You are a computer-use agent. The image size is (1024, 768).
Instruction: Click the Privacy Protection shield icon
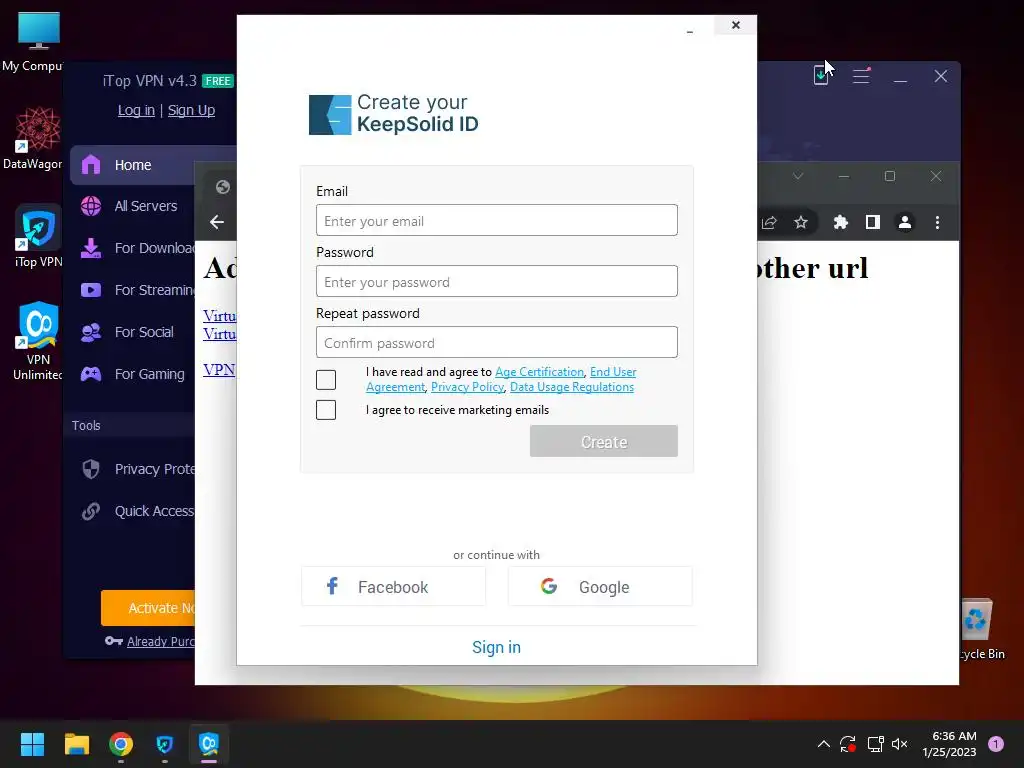(x=91, y=469)
